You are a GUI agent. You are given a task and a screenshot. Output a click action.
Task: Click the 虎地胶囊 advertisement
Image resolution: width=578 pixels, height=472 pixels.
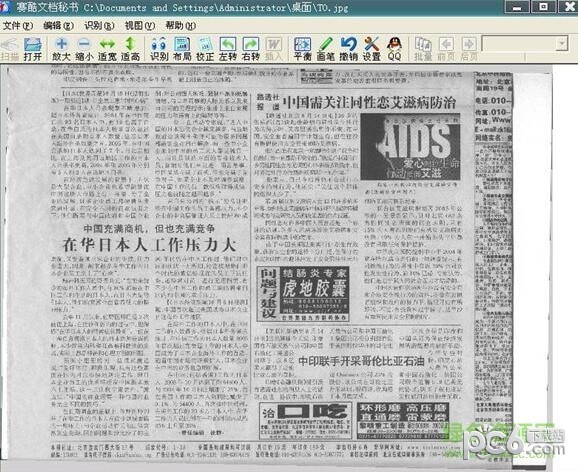(x=303, y=294)
